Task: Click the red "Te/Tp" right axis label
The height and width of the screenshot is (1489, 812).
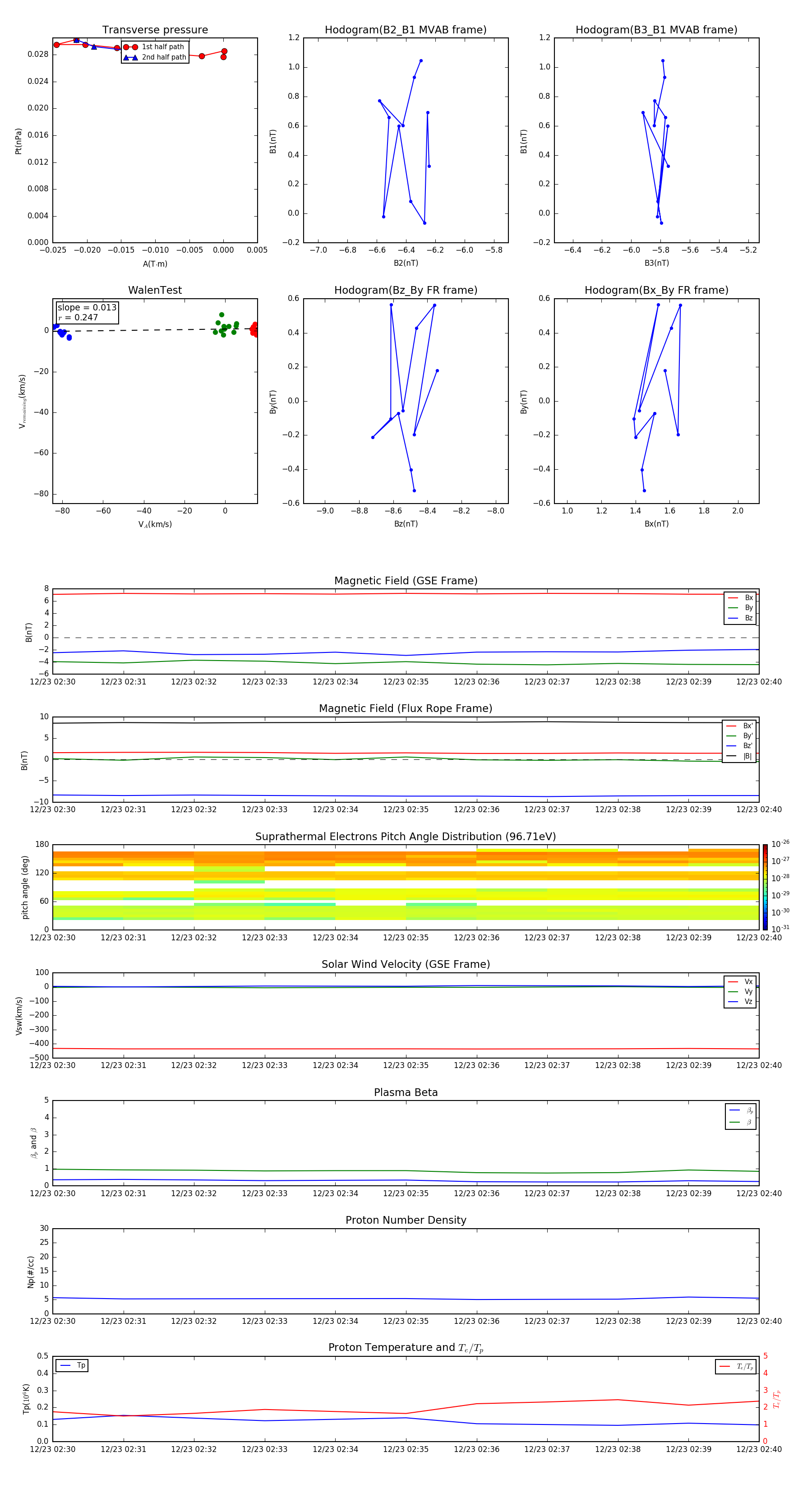Action: pyautogui.click(x=776, y=1399)
